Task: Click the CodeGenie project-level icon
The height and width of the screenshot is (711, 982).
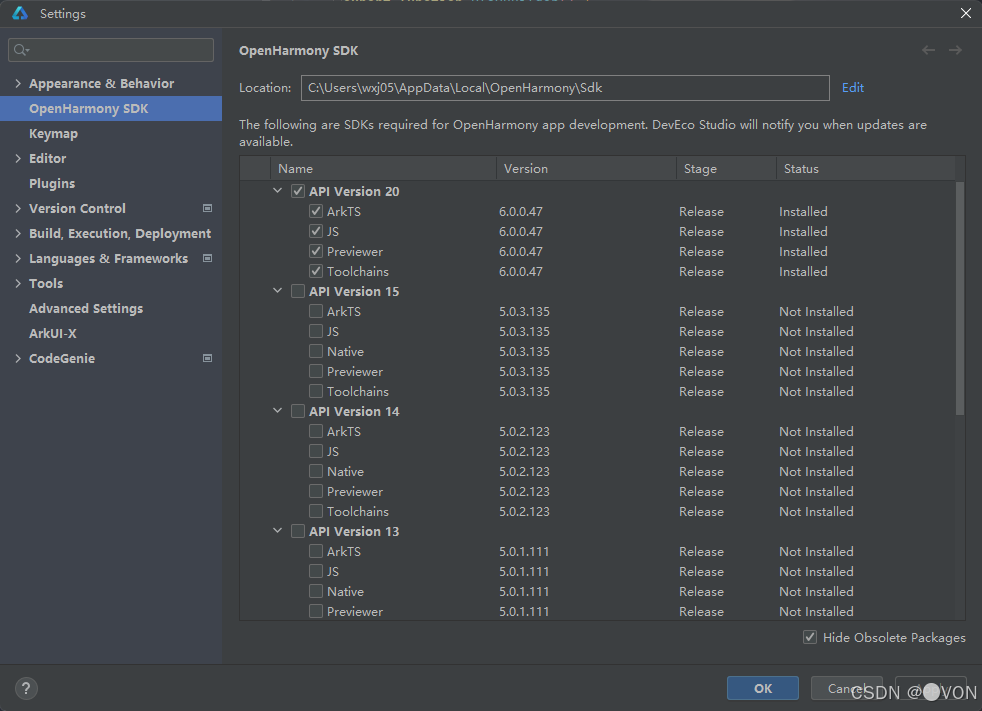Action: [x=207, y=358]
